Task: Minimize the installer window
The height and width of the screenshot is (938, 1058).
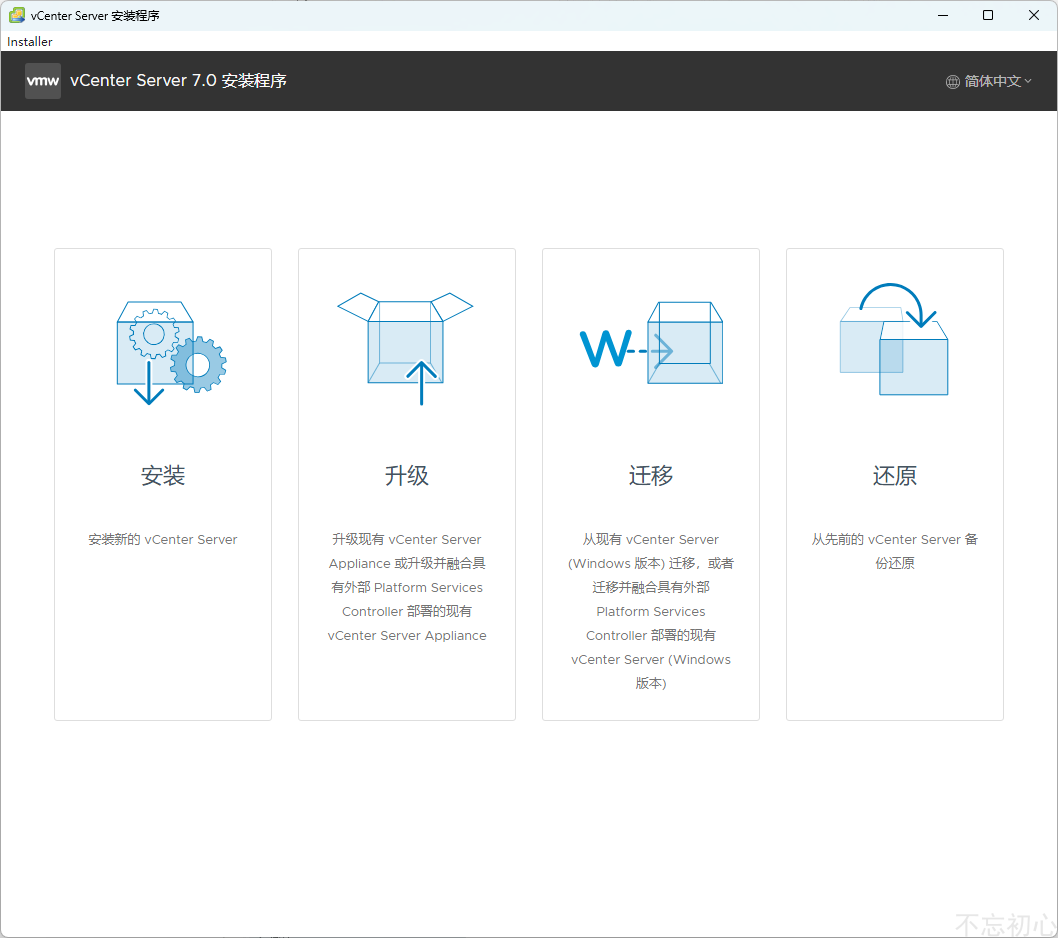Action: coord(943,15)
